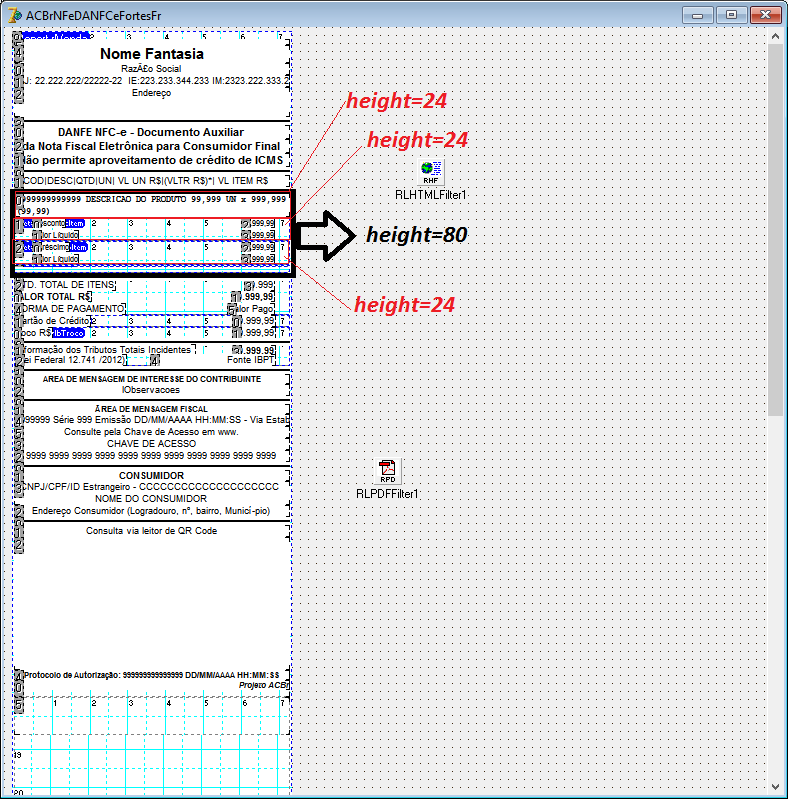The width and height of the screenshot is (788, 799).
Task: Select 'Consulte pela Chave de Acesso em www.'
Action: point(151,432)
